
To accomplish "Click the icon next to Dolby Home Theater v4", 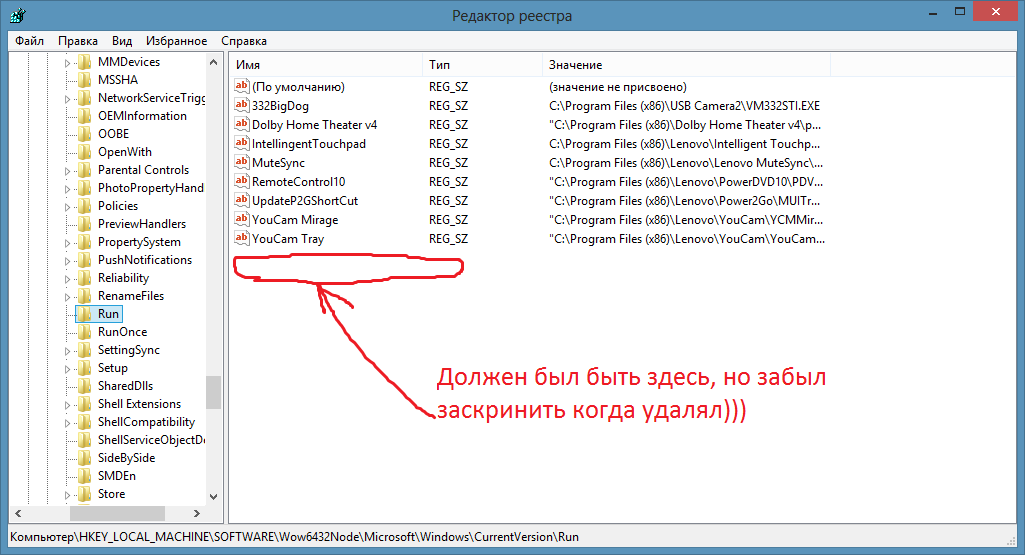I will click(x=242, y=124).
